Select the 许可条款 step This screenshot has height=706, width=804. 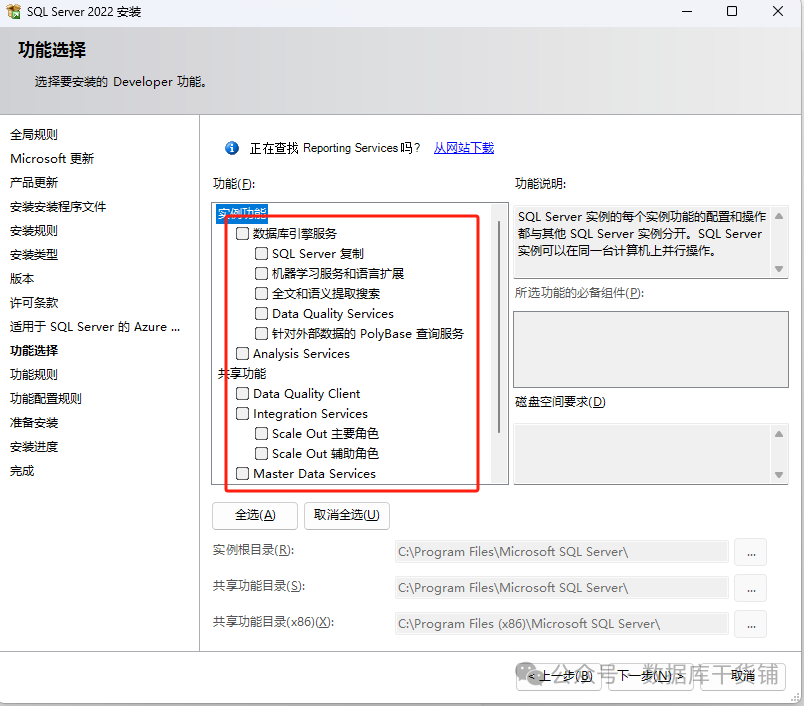pyautogui.click(x=34, y=303)
